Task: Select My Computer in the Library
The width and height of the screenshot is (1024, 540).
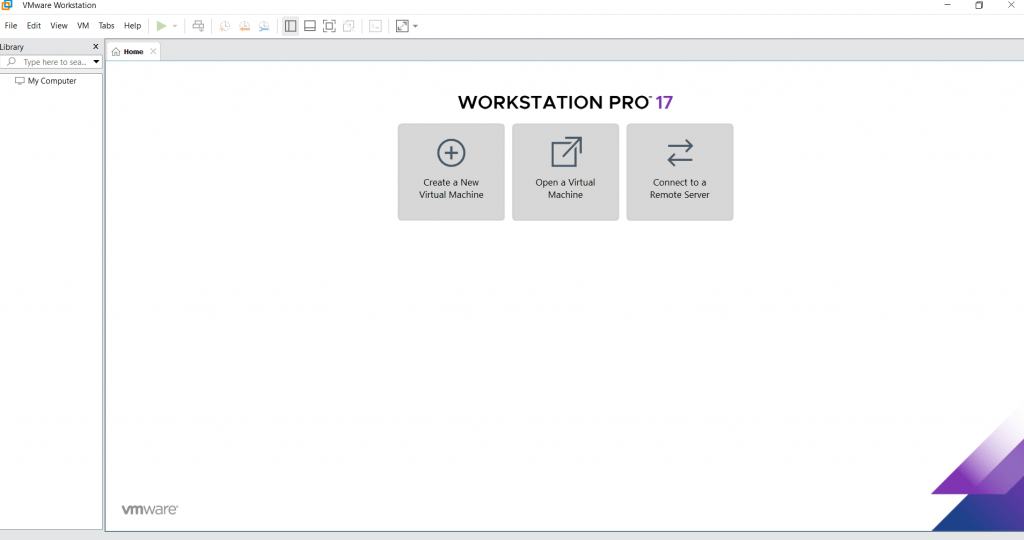Action: coord(46,81)
